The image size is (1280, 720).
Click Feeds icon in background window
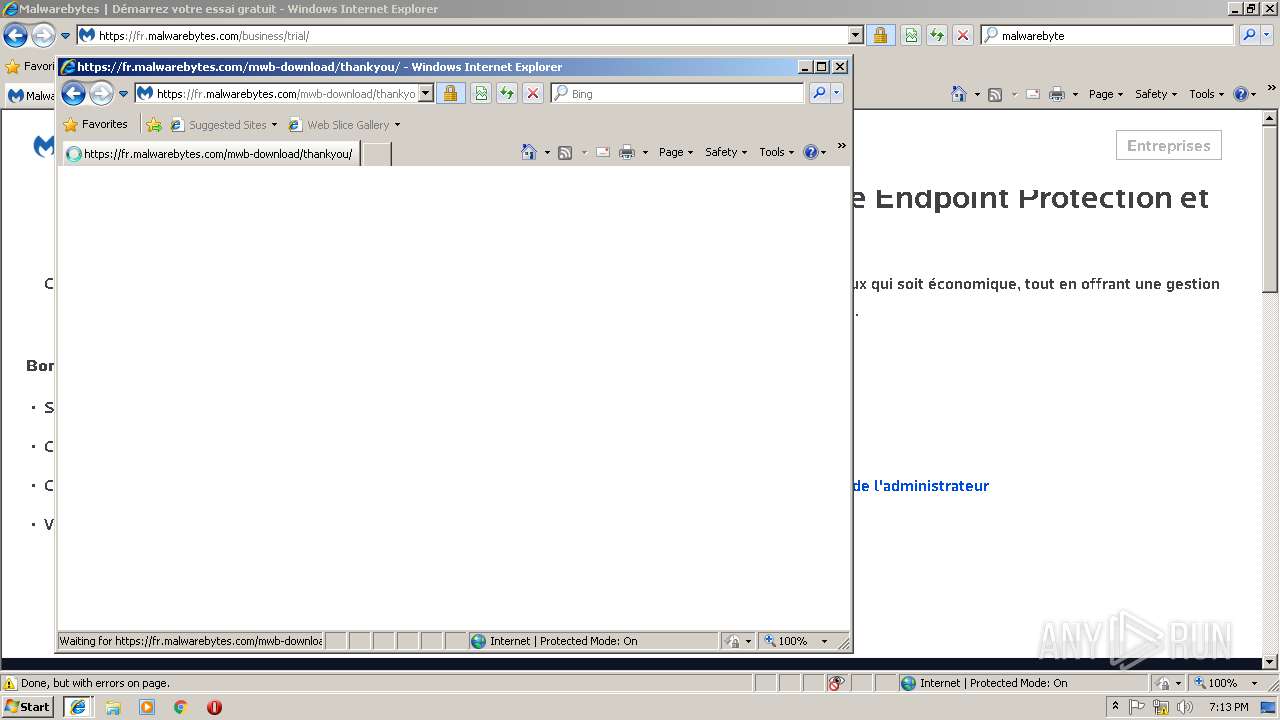tap(995, 94)
